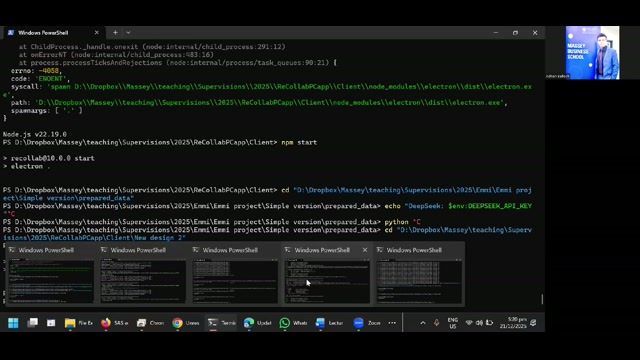This screenshot has width=640, height=360.
Task: Select the second Windows PowerShell preview thumbnail
Action: tap(143, 275)
